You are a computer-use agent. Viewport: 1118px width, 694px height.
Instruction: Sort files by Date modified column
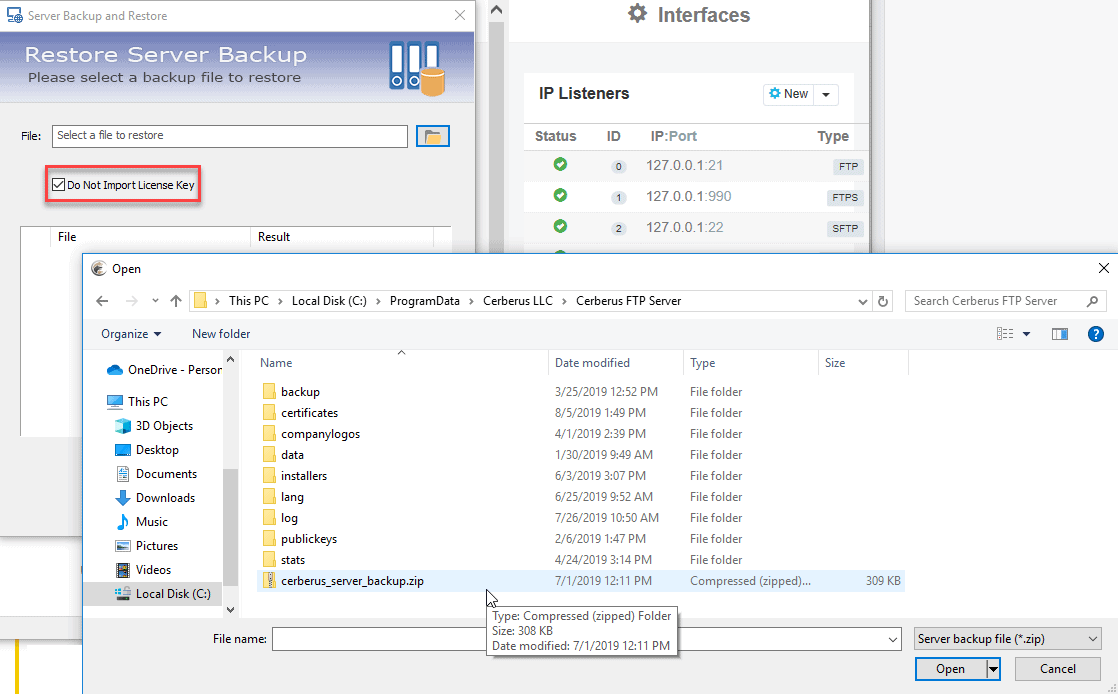(x=592, y=363)
